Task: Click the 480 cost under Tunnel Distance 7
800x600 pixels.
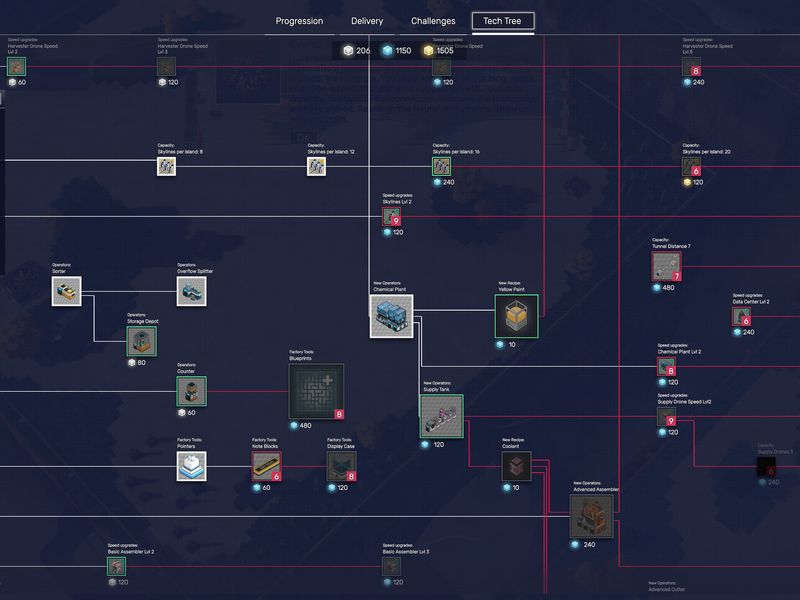Action: tap(664, 288)
